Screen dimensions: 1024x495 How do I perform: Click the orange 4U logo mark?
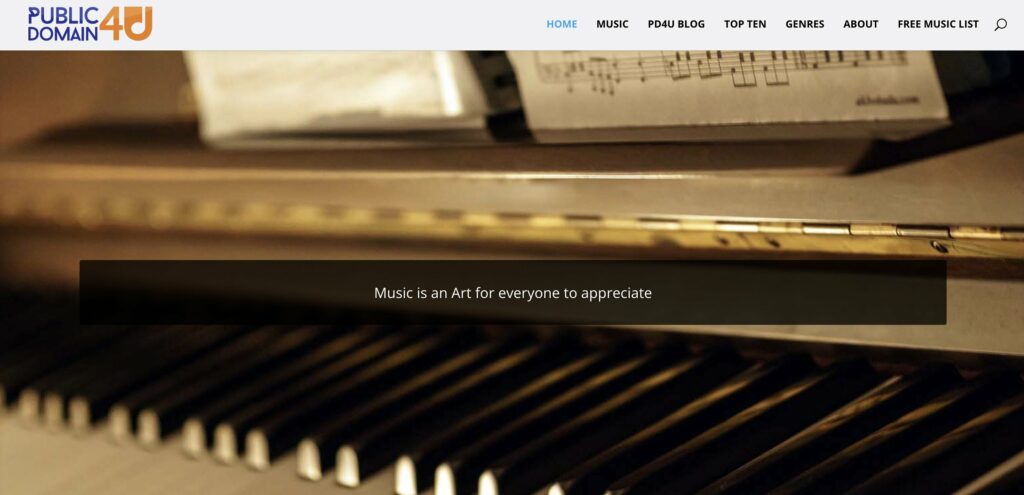click(x=126, y=24)
